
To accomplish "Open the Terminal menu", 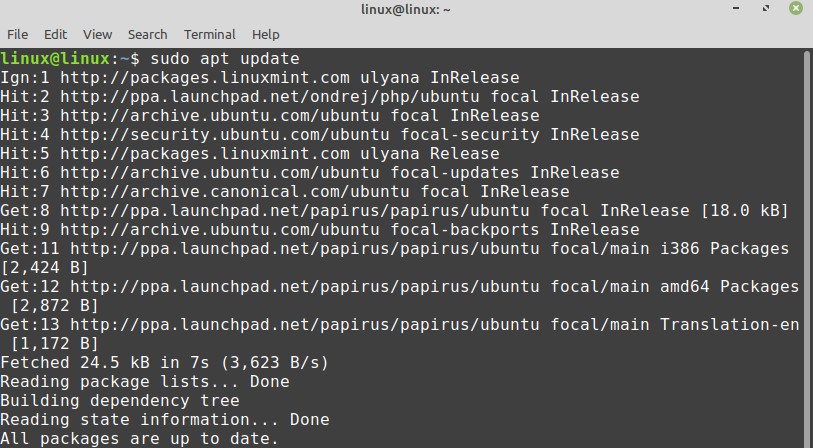I will (210, 34).
